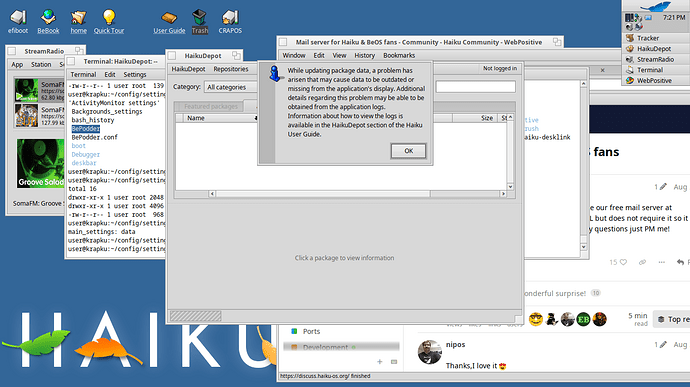Click the ProcessController tray icon
This screenshot has height=387, width=690.
[629, 18]
